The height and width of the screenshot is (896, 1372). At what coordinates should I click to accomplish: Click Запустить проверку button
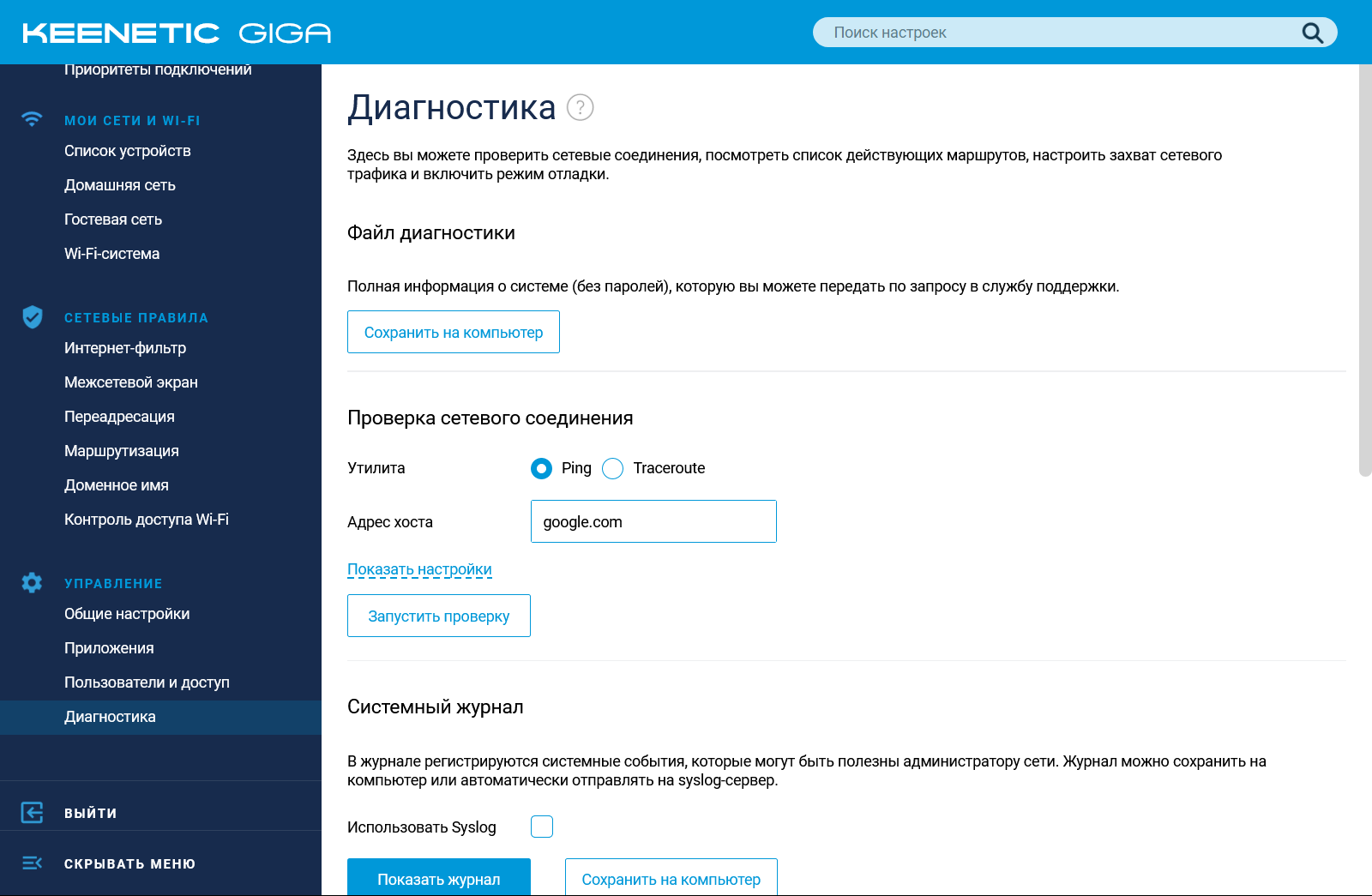coord(439,616)
